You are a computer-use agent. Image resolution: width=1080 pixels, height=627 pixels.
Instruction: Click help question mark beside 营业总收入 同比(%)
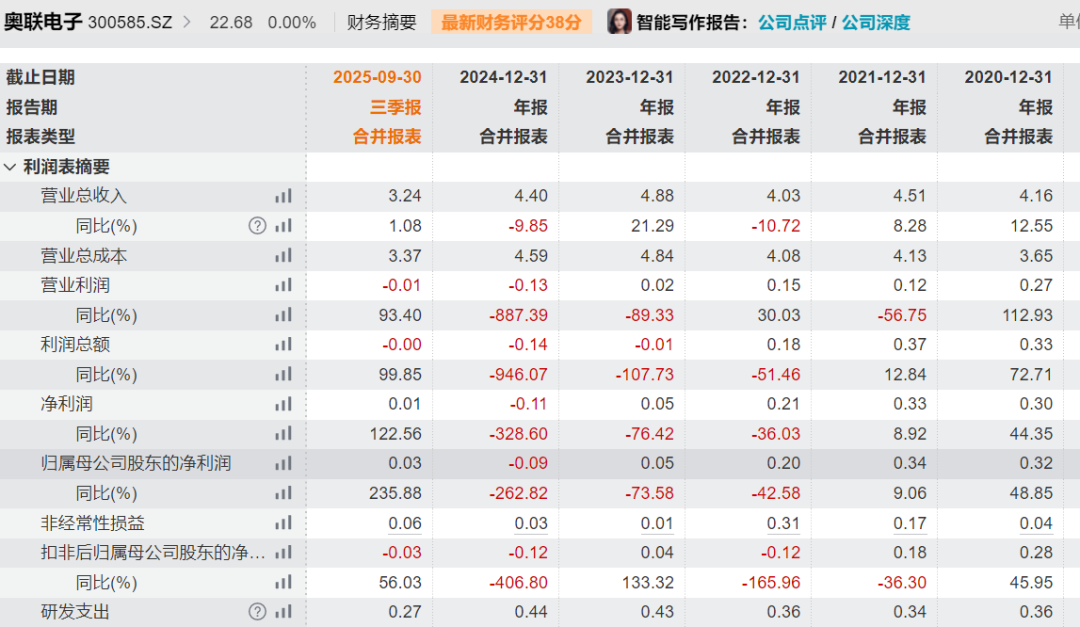257,226
